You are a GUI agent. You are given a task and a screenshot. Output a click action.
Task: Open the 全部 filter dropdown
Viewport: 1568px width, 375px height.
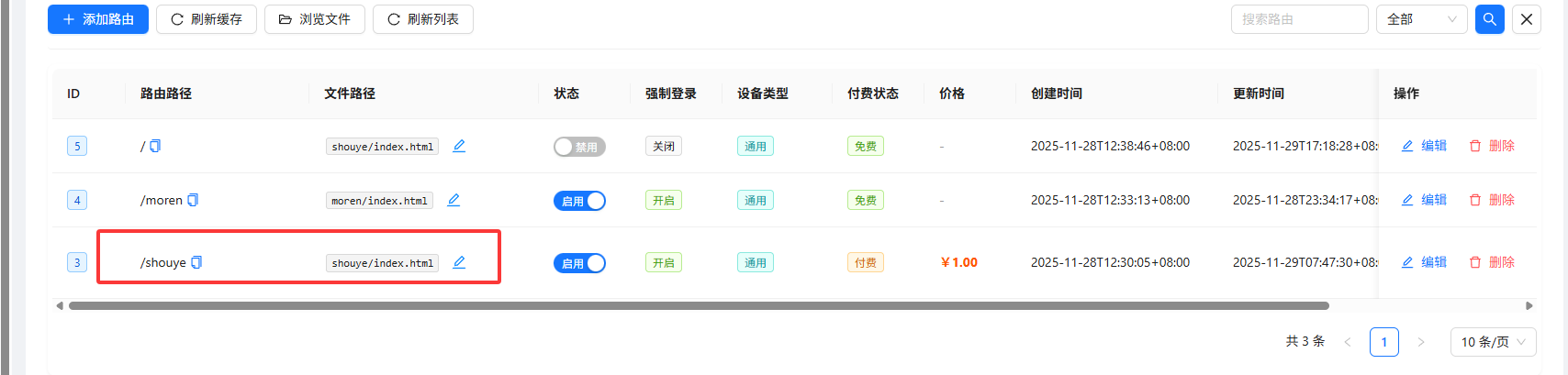(x=1421, y=19)
